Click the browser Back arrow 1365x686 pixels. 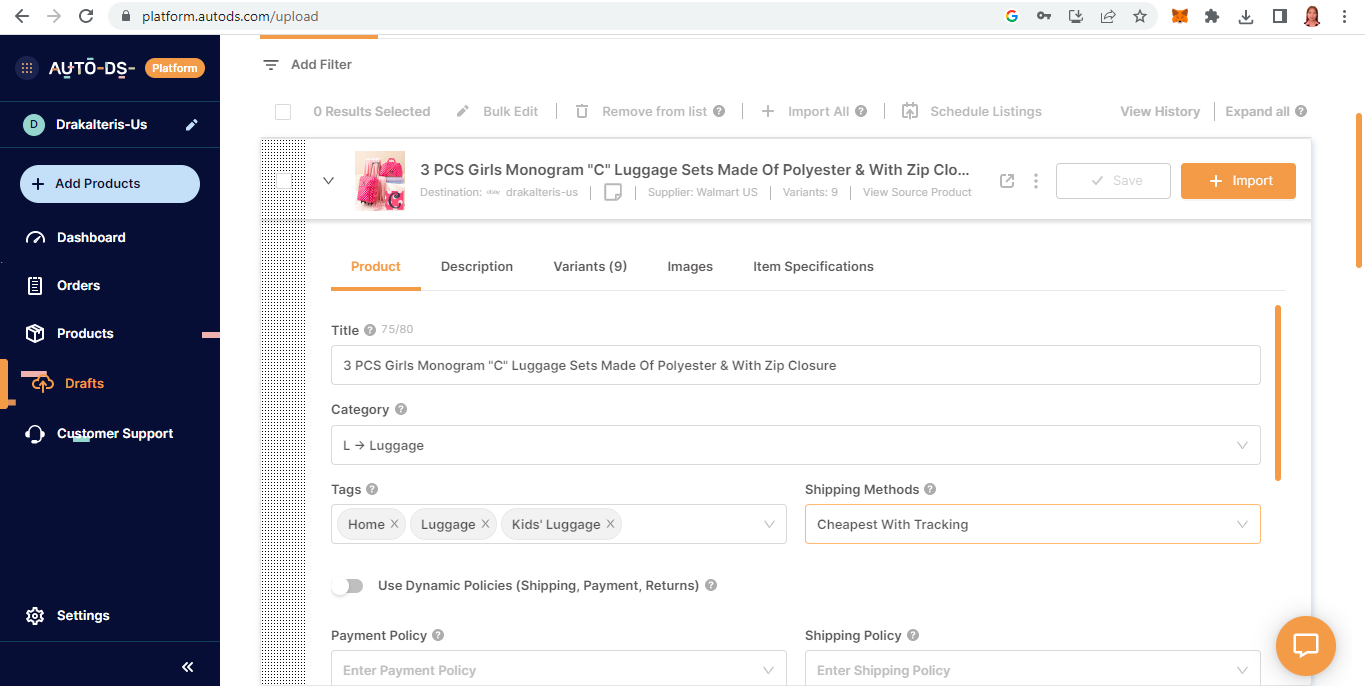click(x=22, y=16)
